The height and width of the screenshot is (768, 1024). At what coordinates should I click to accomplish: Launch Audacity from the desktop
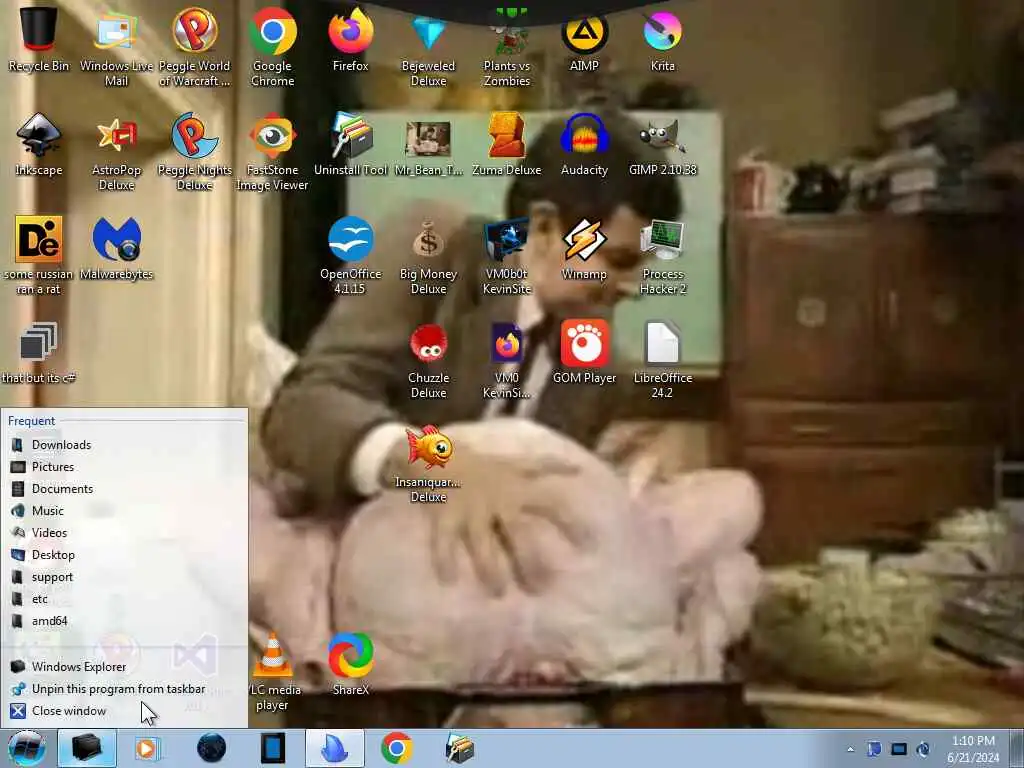584,144
